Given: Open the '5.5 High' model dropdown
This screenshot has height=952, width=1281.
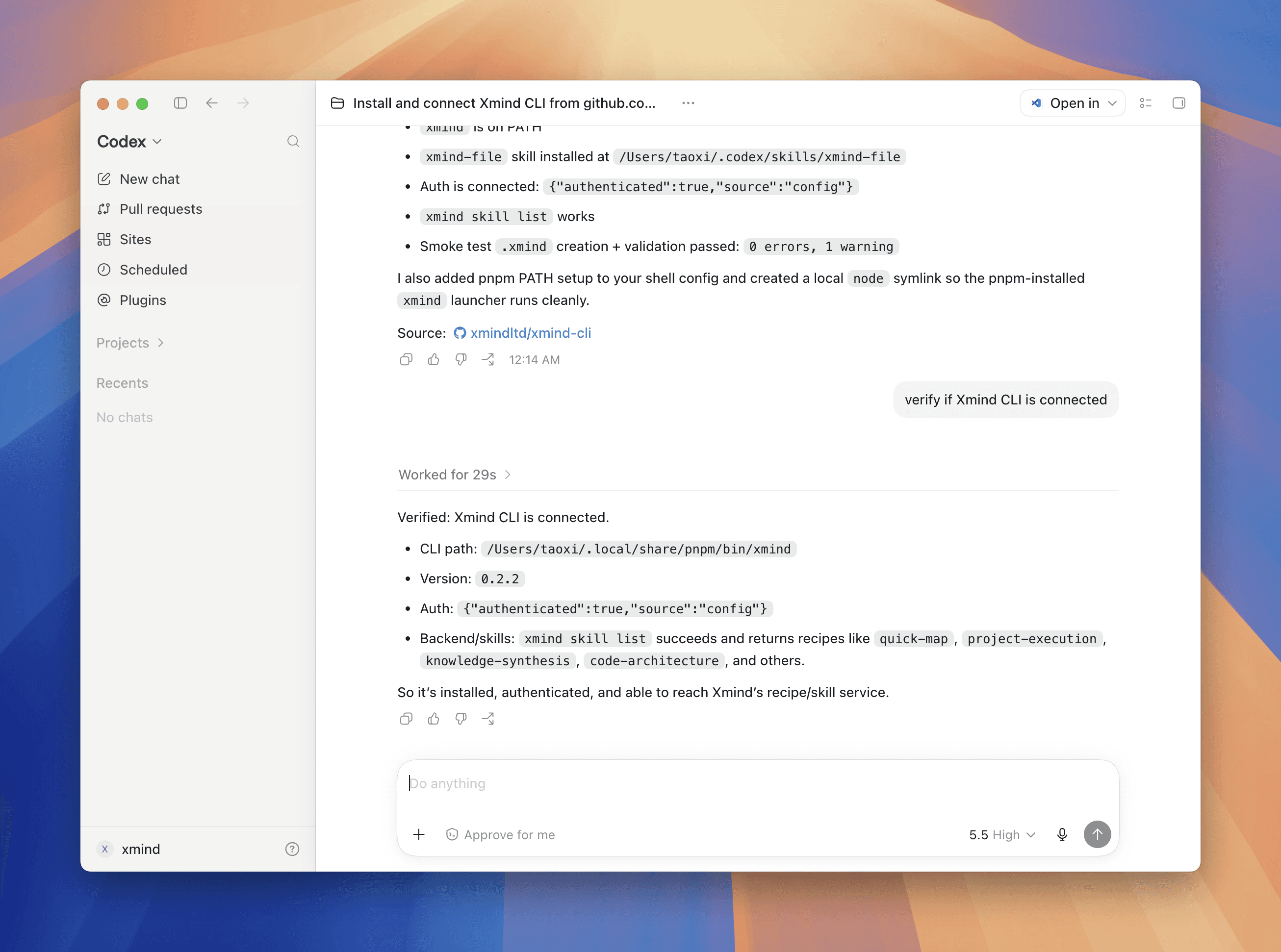Looking at the screenshot, I should coord(1002,835).
